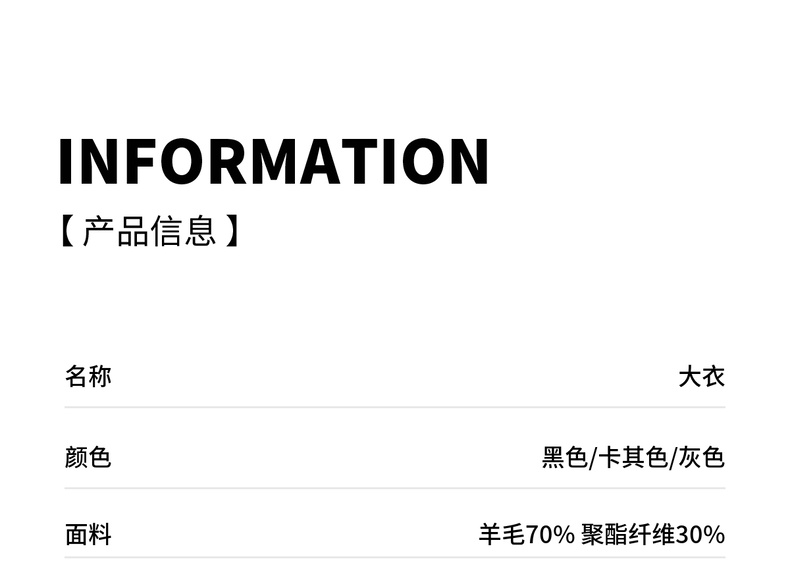The height and width of the screenshot is (586, 790).
Task: Click the 名称 row label
Action: point(88,377)
